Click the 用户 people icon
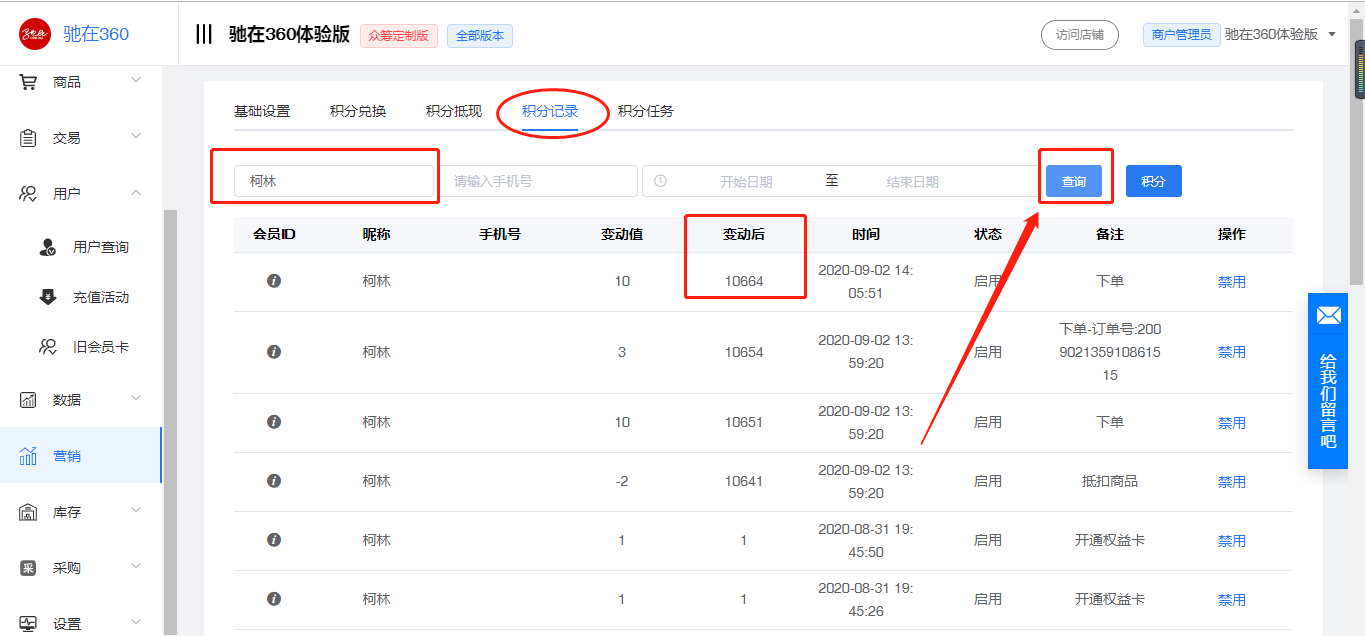1365x636 pixels. 29,194
